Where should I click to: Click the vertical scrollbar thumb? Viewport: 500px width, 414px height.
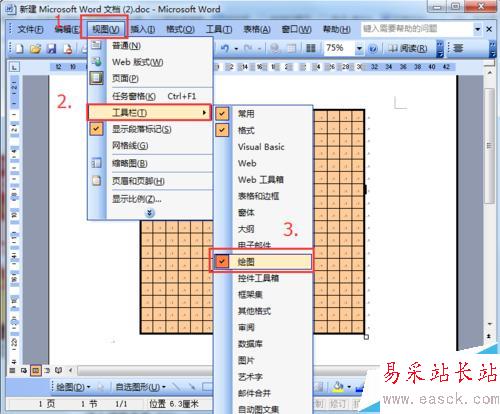click(489, 146)
